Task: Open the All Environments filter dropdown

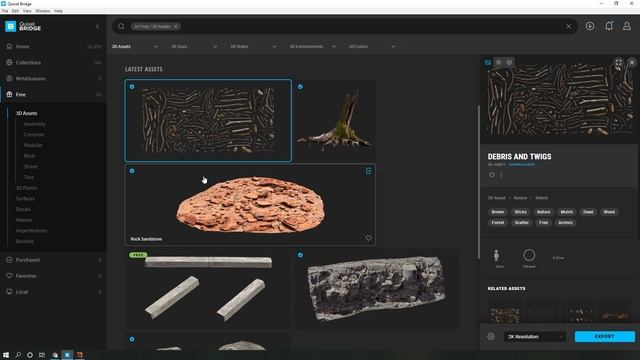Action: [313, 47]
